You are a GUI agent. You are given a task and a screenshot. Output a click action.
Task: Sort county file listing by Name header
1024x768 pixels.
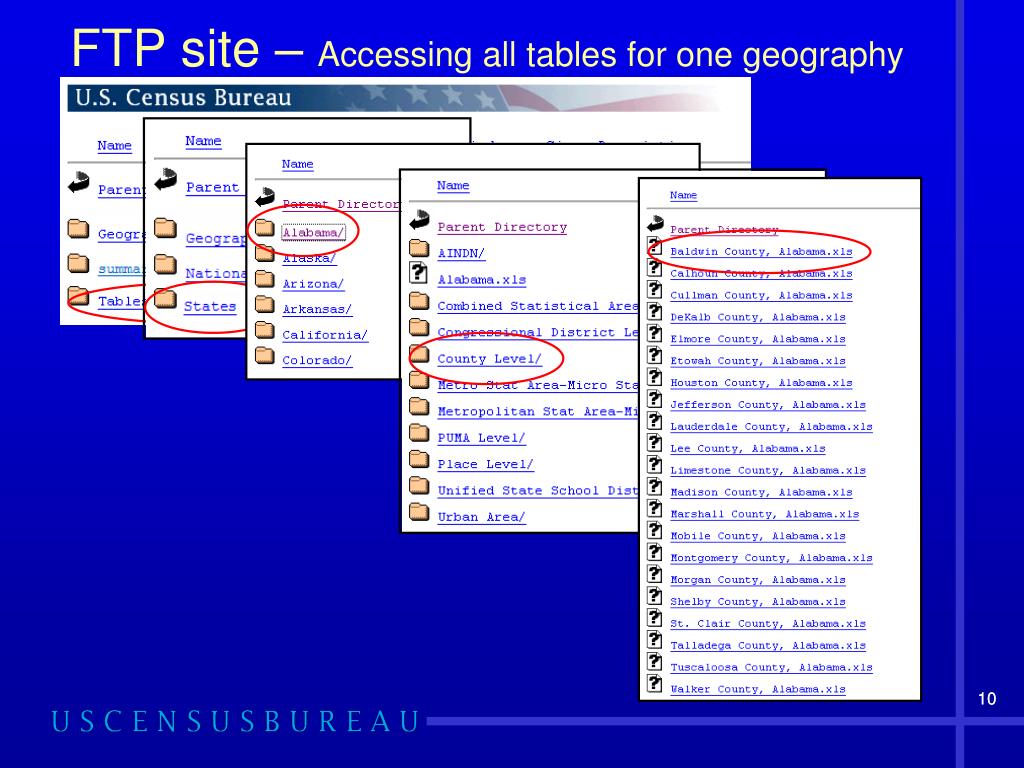(683, 195)
